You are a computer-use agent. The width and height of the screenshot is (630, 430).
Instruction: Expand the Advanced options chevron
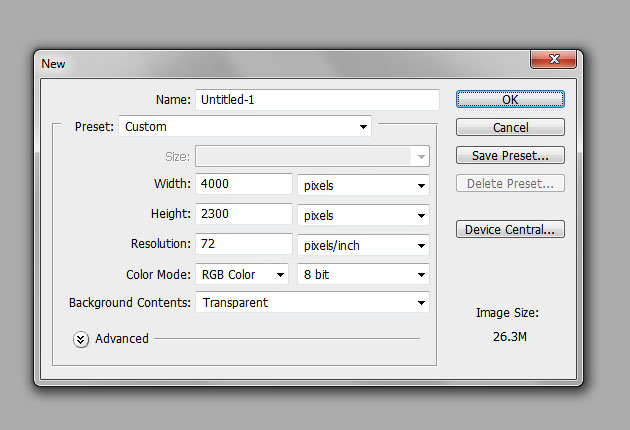81,340
